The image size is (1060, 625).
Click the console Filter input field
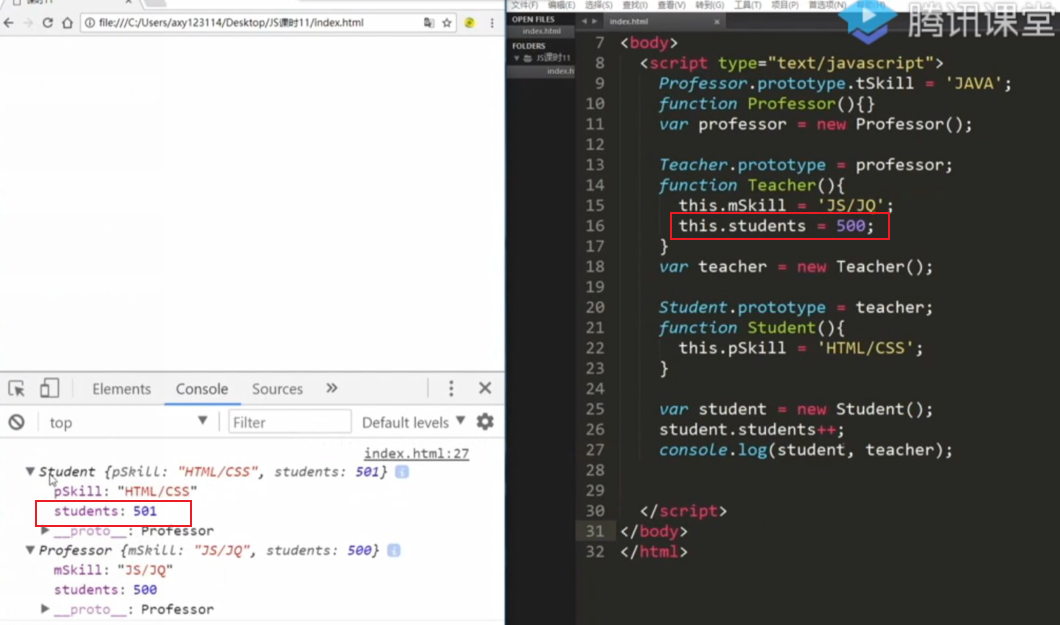(289, 422)
